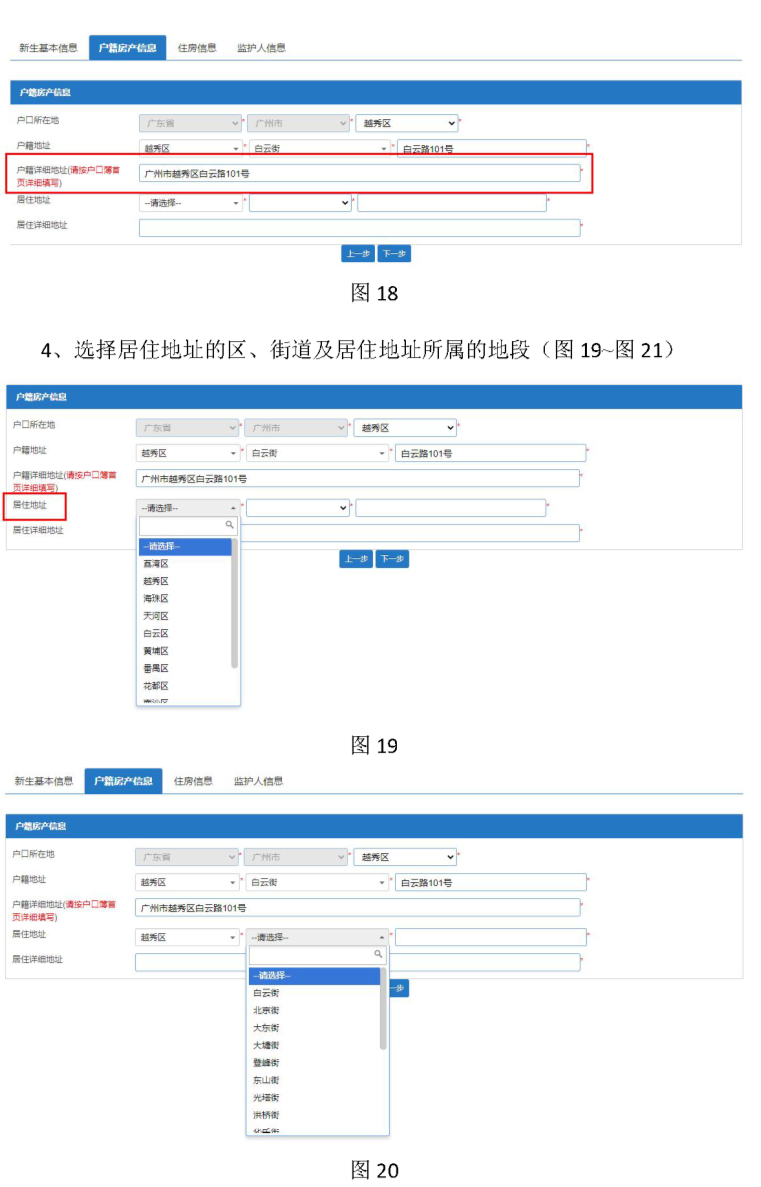Open 户口所在地 越秀区 dropdown in Figure 19
Image resolution: width=761 pixels, height=1187 pixels.
[x=405, y=428]
